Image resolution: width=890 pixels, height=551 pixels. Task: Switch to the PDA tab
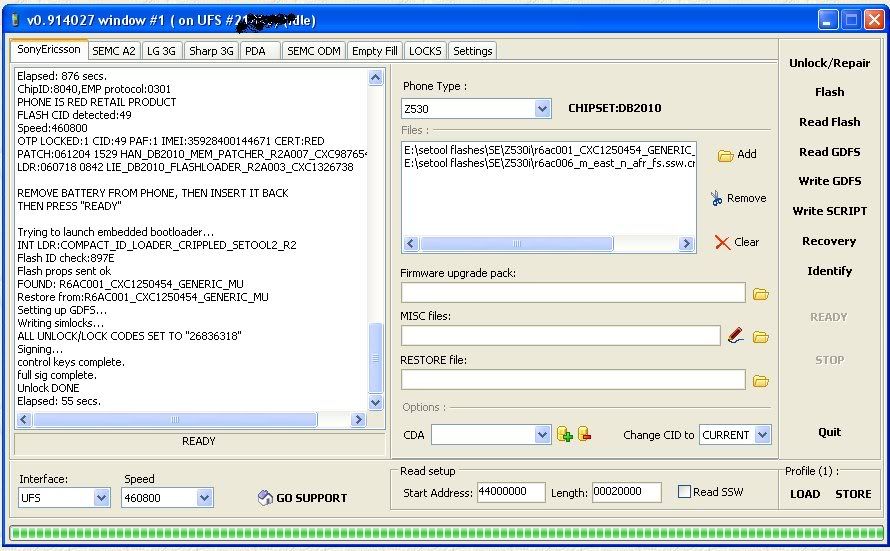pos(260,51)
